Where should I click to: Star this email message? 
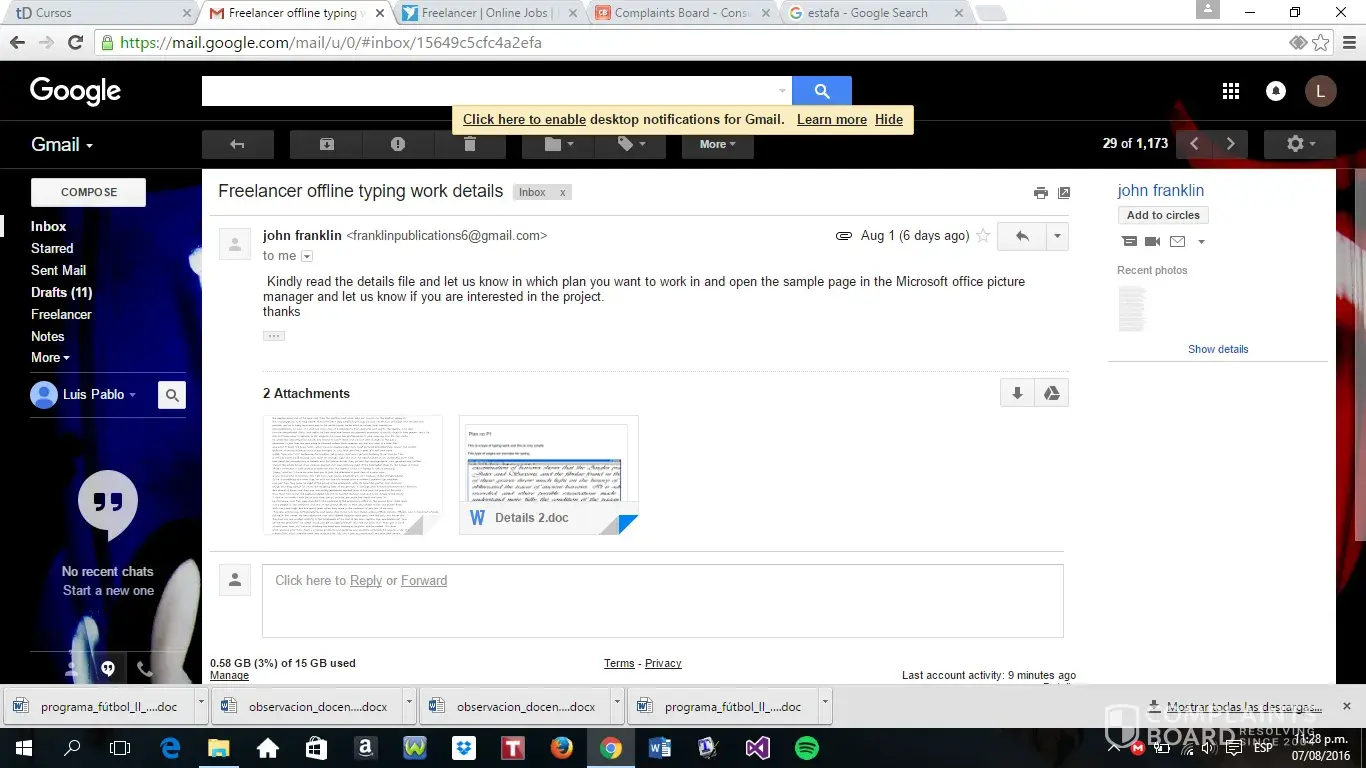pos(983,236)
